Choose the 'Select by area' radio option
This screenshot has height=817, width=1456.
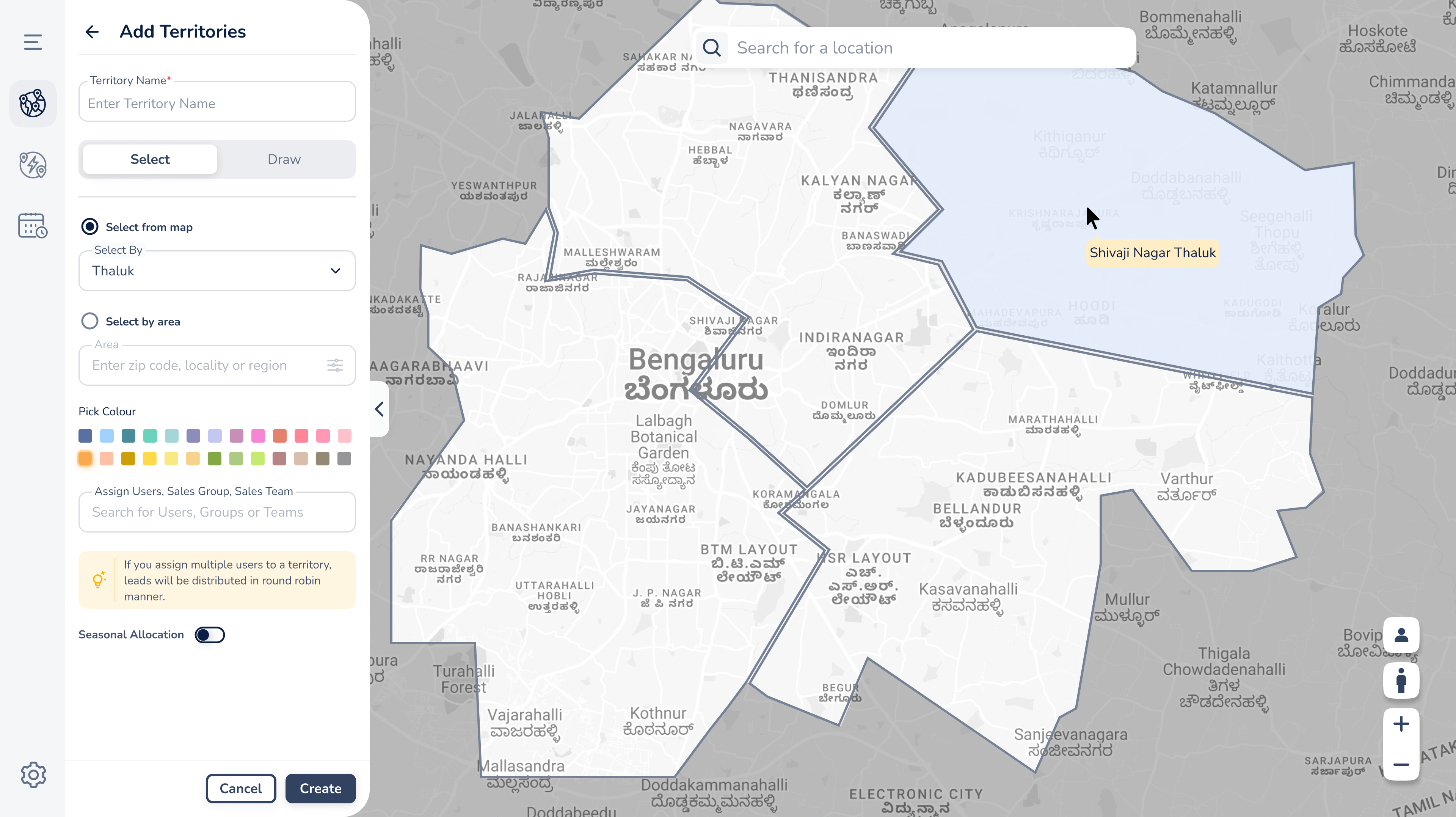[90, 321]
